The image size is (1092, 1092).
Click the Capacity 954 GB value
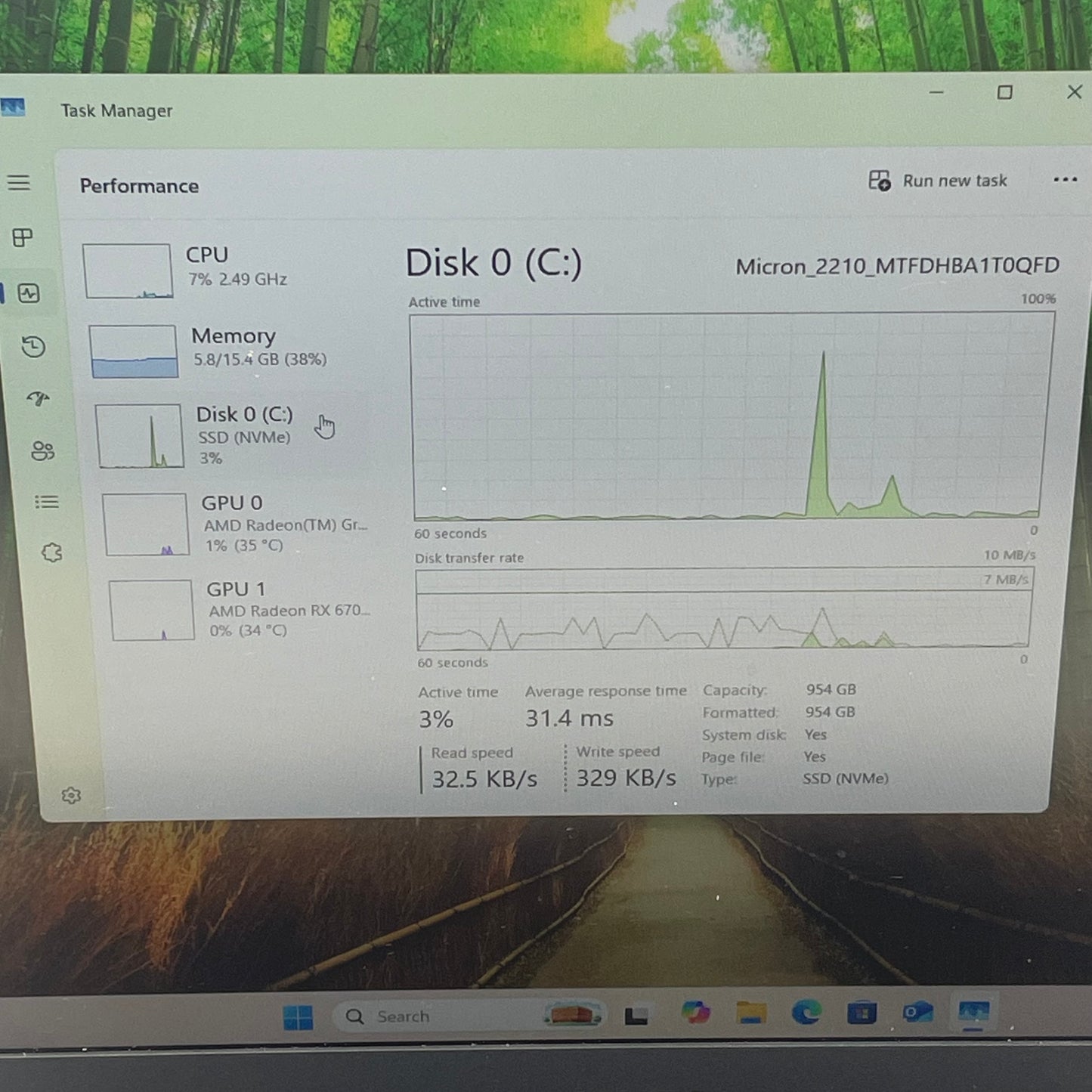(x=831, y=689)
